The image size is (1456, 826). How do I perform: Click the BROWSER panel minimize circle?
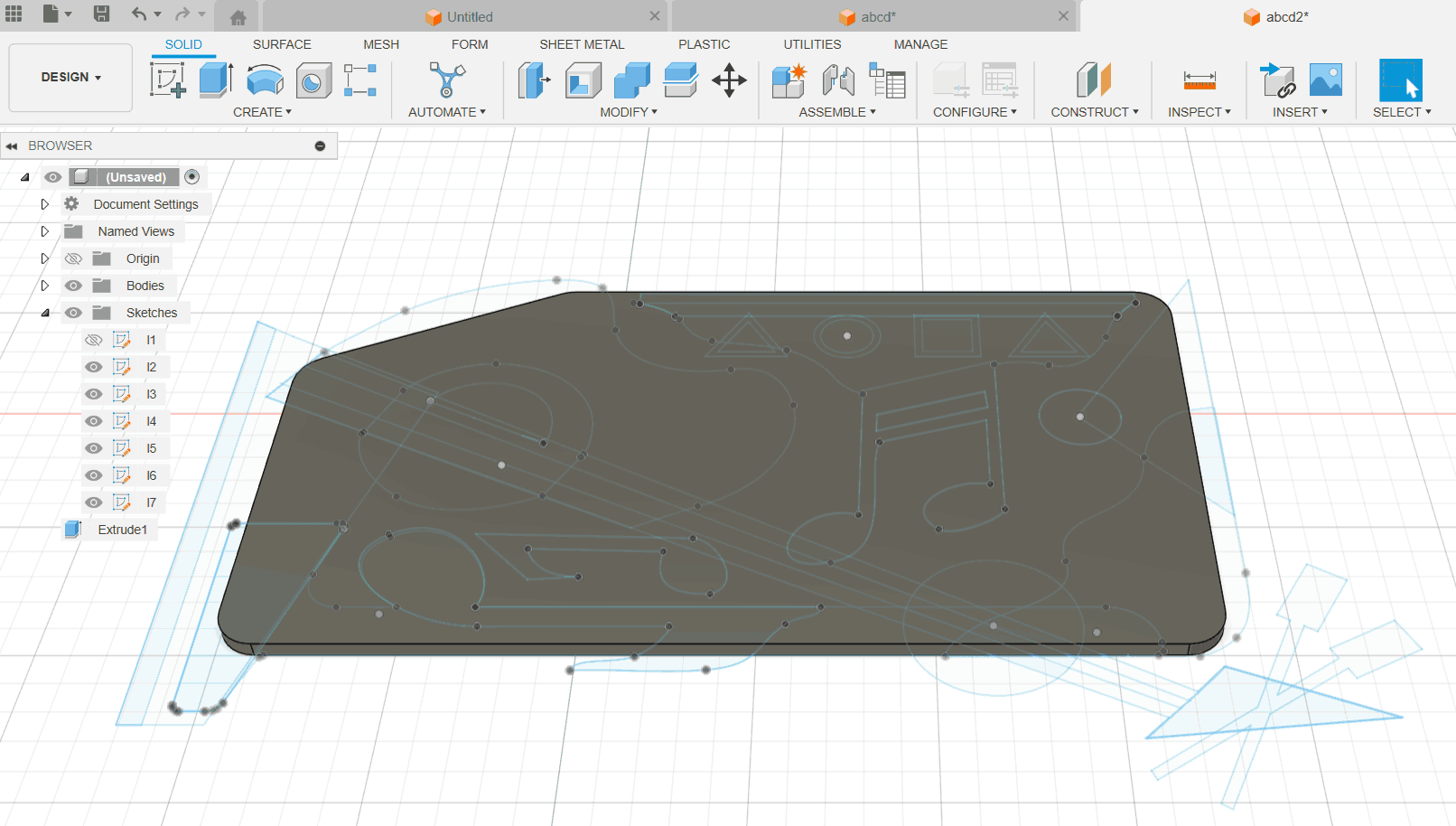pyautogui.click(x=320, y=145)
